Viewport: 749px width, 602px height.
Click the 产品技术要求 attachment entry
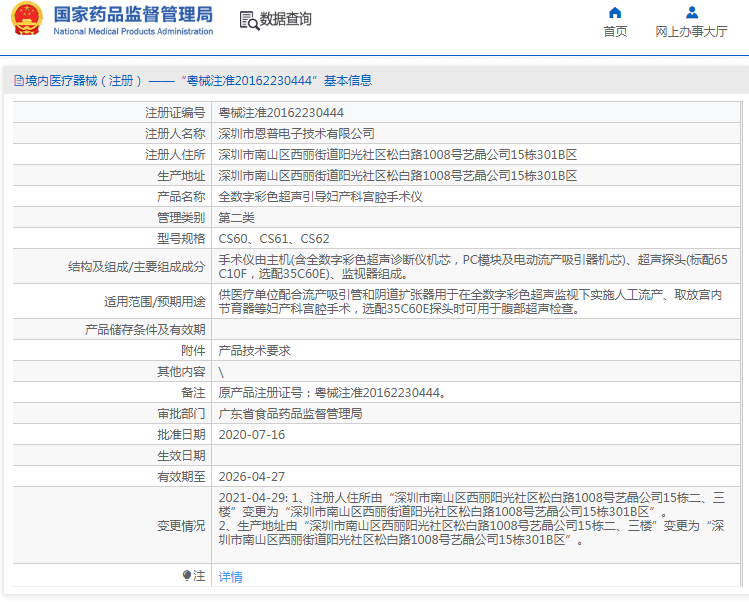coord(255,351)
